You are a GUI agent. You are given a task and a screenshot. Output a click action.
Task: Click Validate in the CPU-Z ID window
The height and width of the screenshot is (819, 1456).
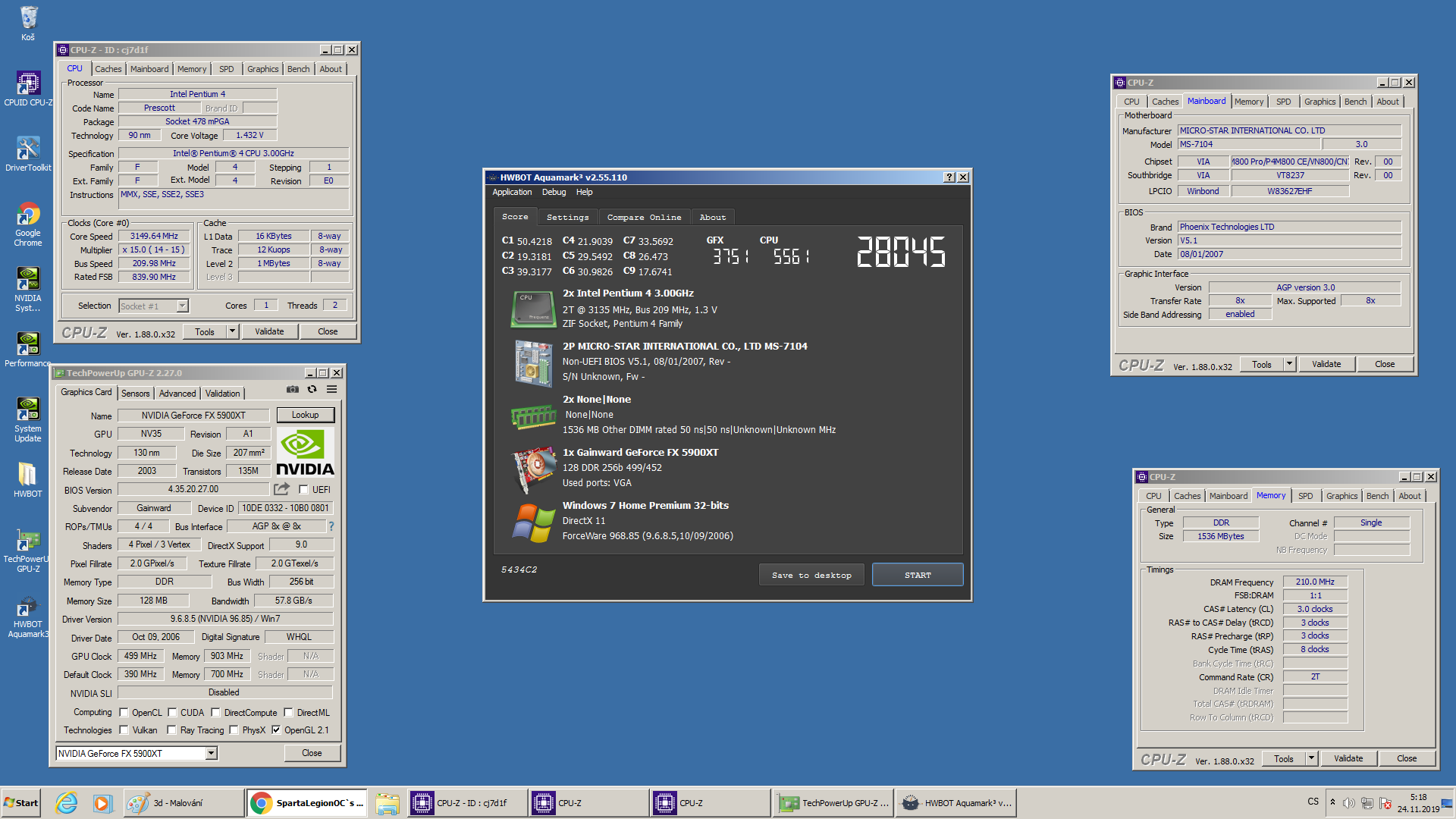269,331
